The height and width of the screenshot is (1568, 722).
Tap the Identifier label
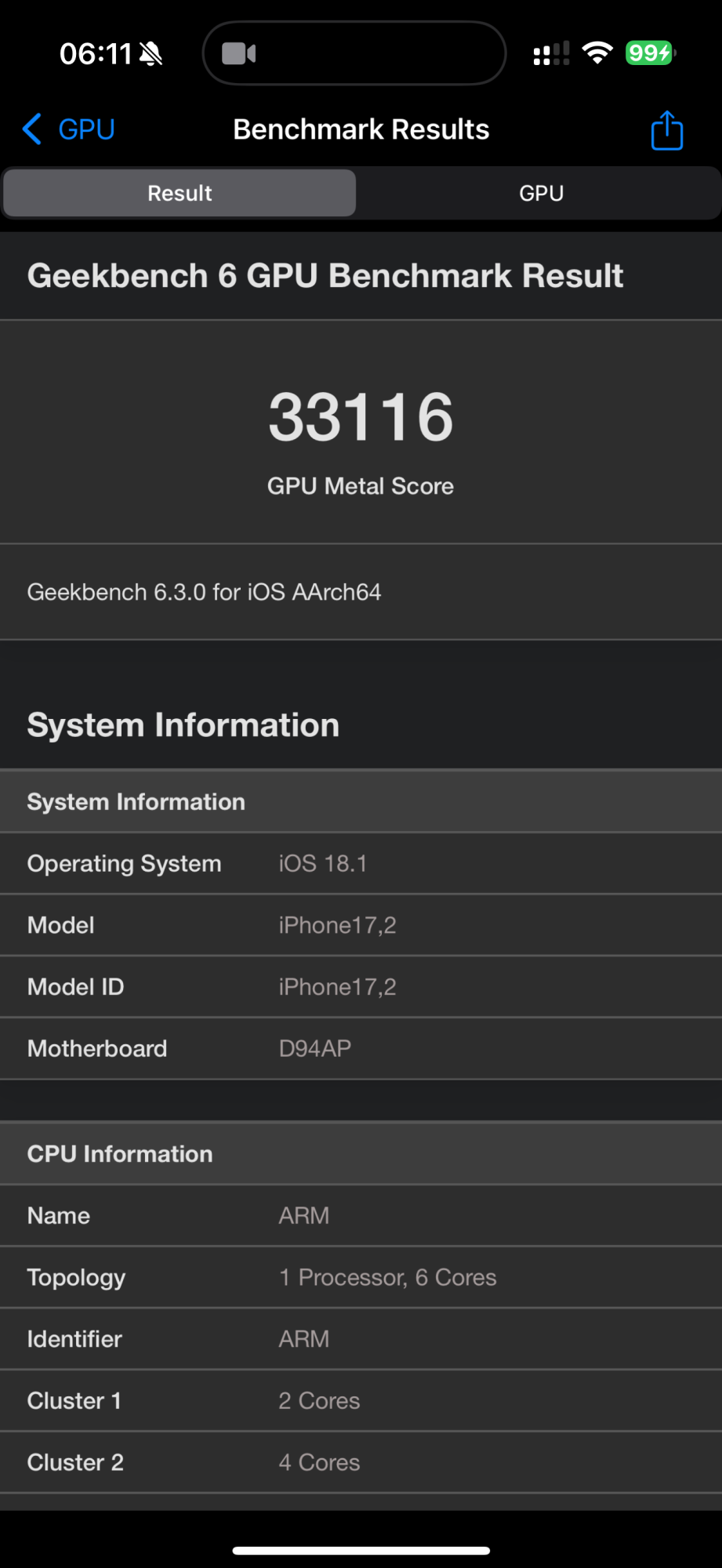pos(74,1339)
